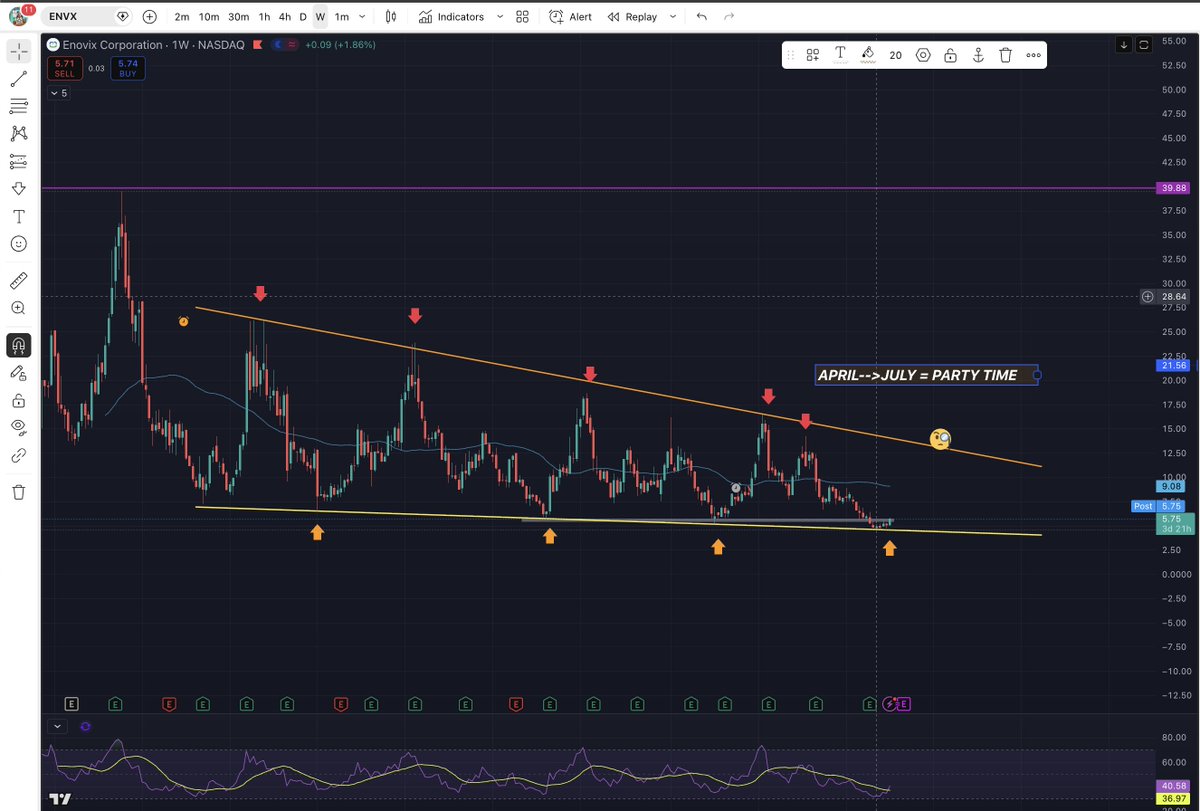Start bar Replay mode
The width and height of the screenshot is (1200, 811).
click(631, 17)
